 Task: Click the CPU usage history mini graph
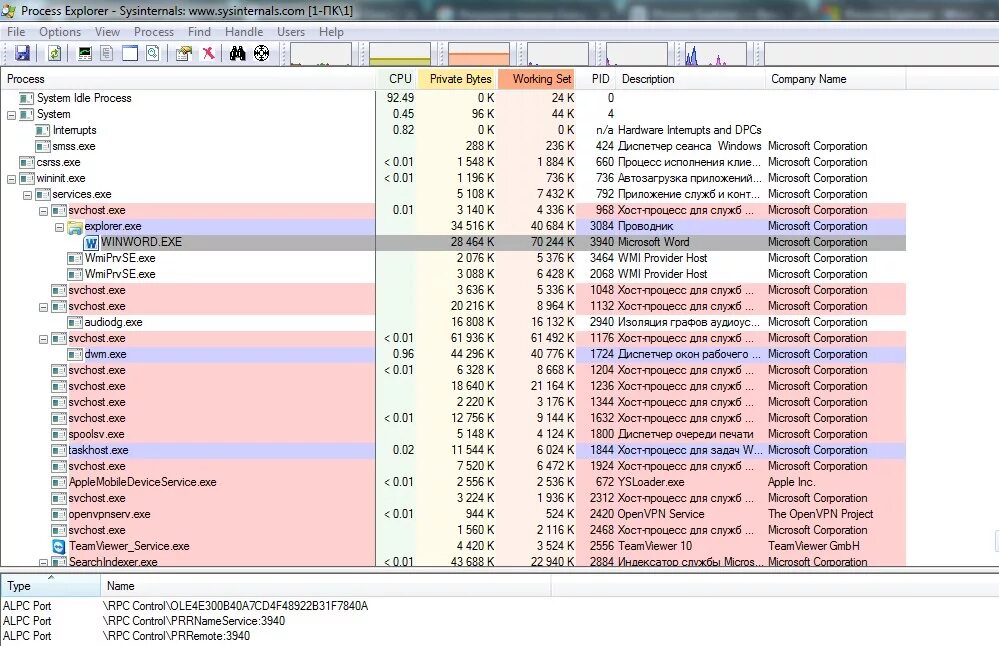[321, 54]
